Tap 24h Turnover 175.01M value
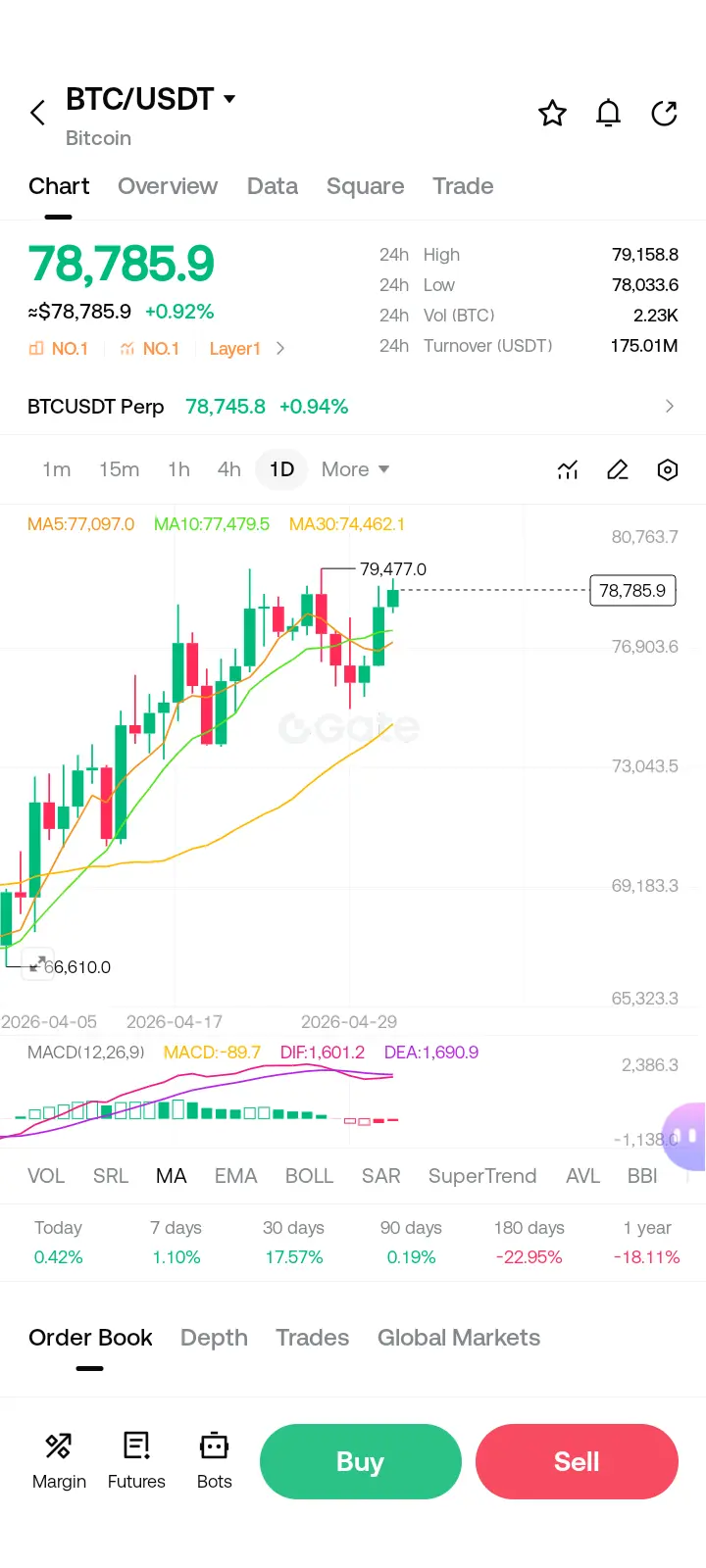Image resolution: width=706 pixels, height=1568 pixels. [x=644, y=346]
